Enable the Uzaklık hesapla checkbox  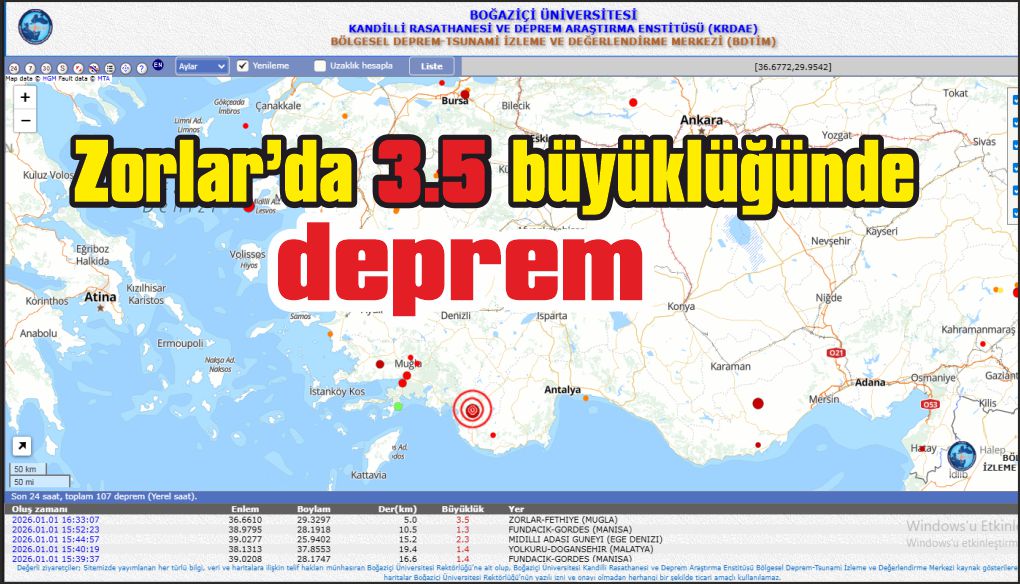click(x=320, y=66)
